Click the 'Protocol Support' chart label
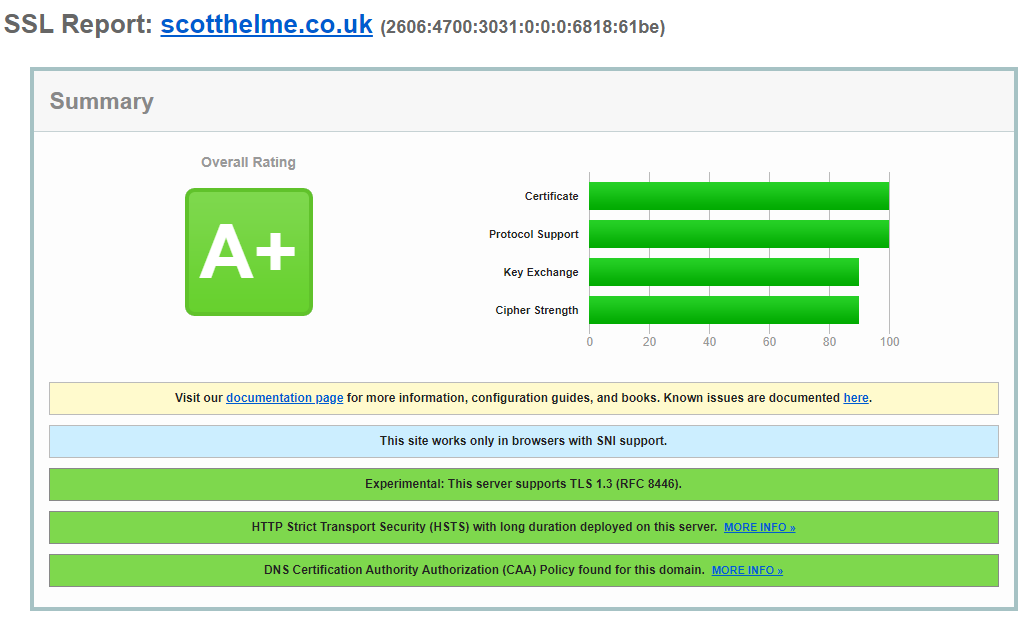This screenshot has width=1032, height=622. coord(534,234)
